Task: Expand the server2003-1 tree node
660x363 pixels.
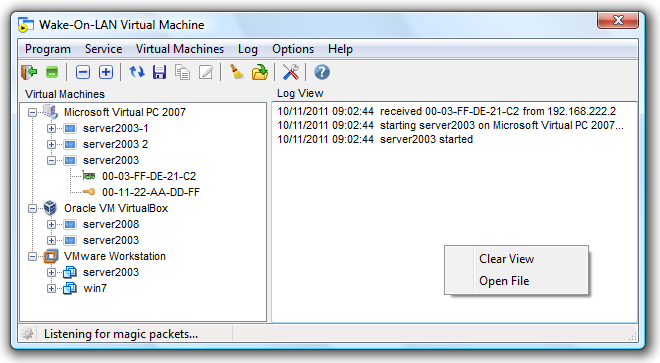Action: point(51,128)
